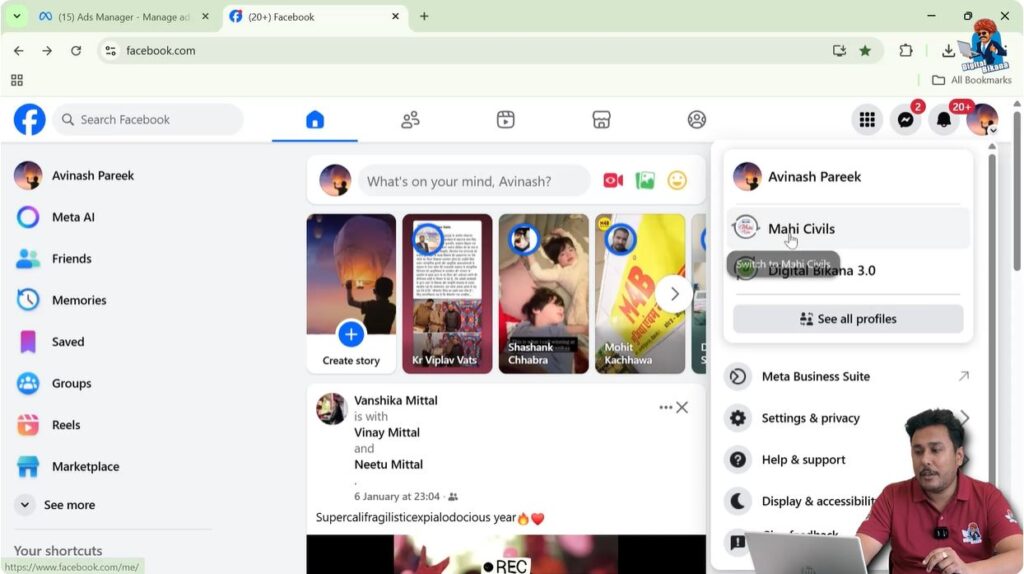The image size is (1024, 574).
Task: Open the Marketplace tab icon in top navigation
Action: pyautogui.click(x=601, y=120)
